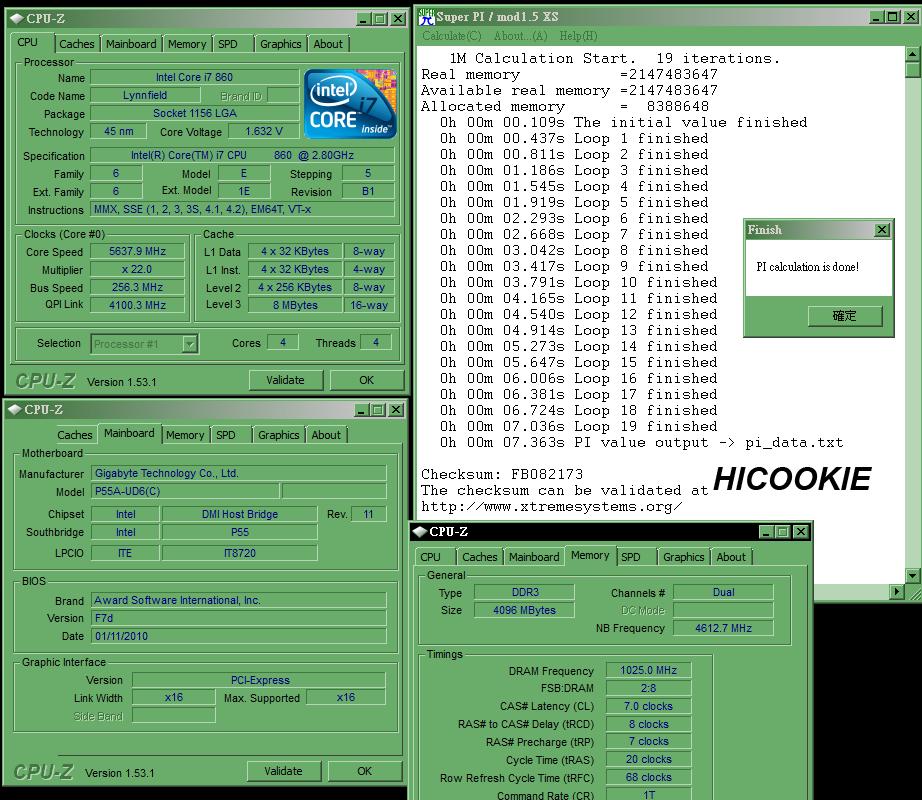This screenshot has height=800, width=922.
Task: Click the QPI Link value 4100.3 MHz
Action: coord(137,305)
